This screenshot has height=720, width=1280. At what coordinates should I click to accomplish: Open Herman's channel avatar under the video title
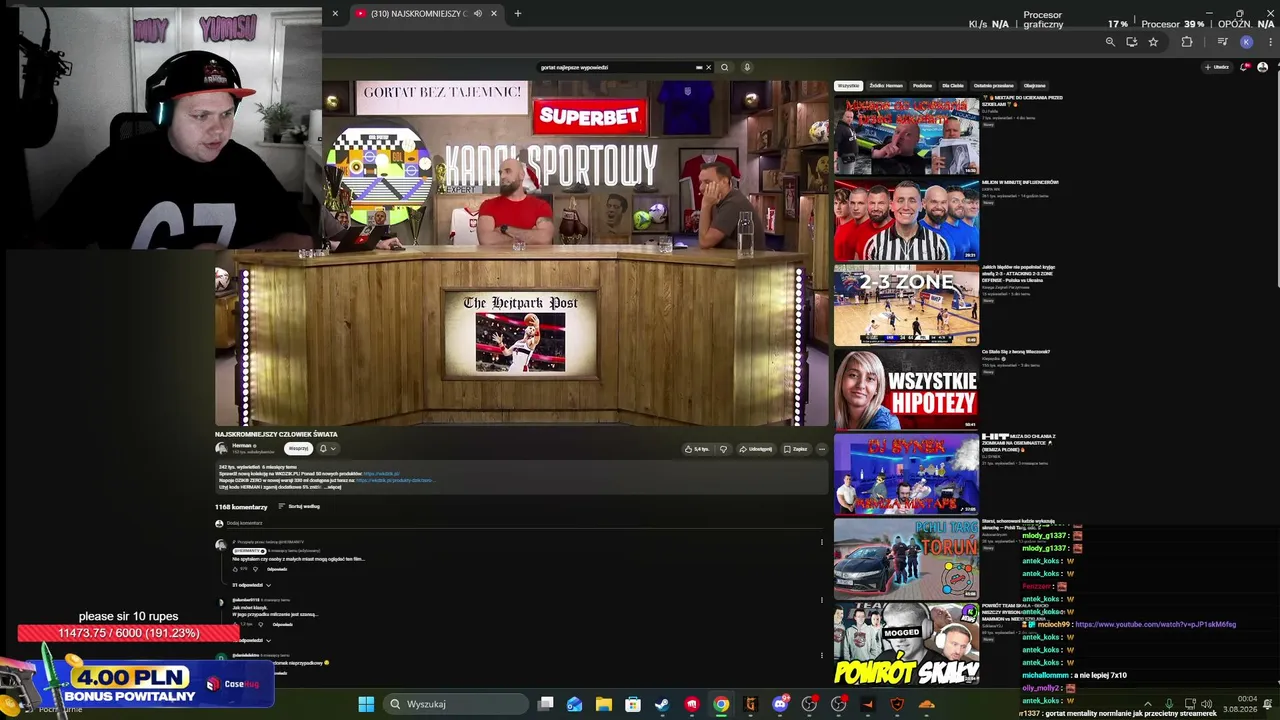tap(221, 449)
